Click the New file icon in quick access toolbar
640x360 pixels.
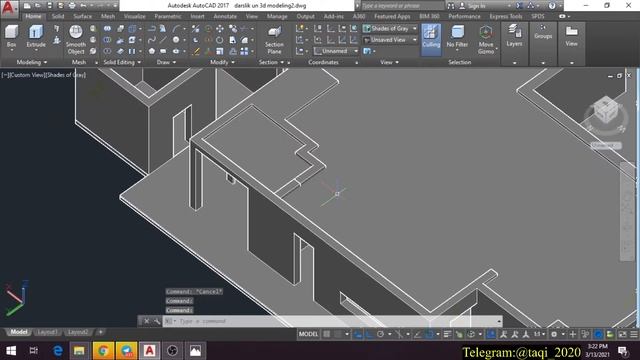pyautogui.click(x=27, y=6)
